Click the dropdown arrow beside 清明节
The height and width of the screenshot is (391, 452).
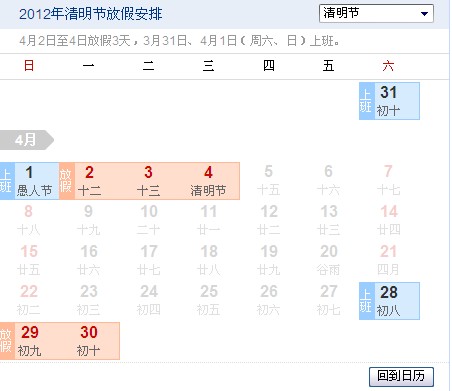click(x=424, y=14)
